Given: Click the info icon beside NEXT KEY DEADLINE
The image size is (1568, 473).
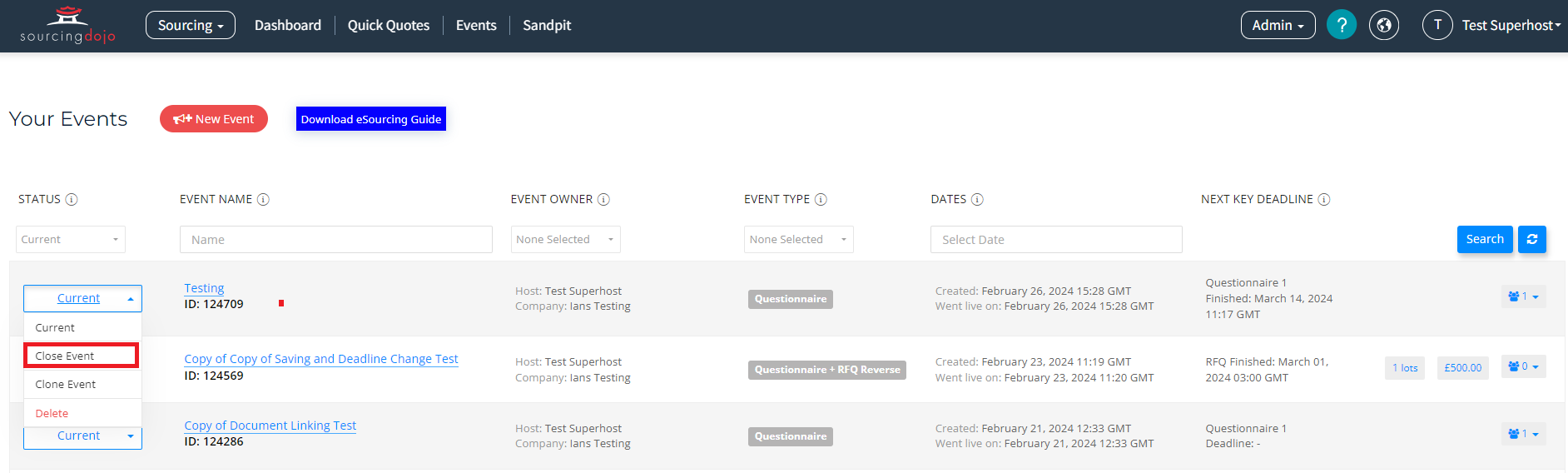Looking at the screenshot, I should pos(1324,200).
